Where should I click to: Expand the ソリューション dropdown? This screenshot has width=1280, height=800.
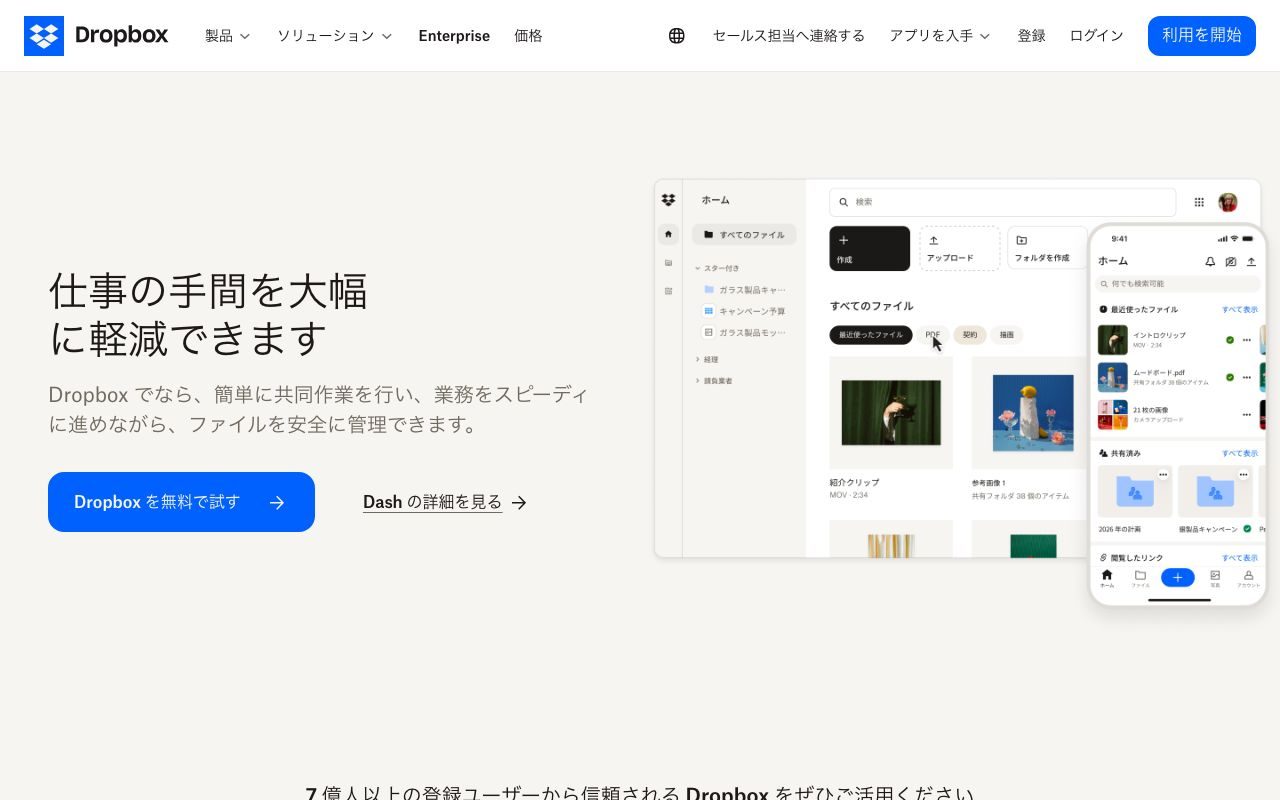[x=335, y=36]
